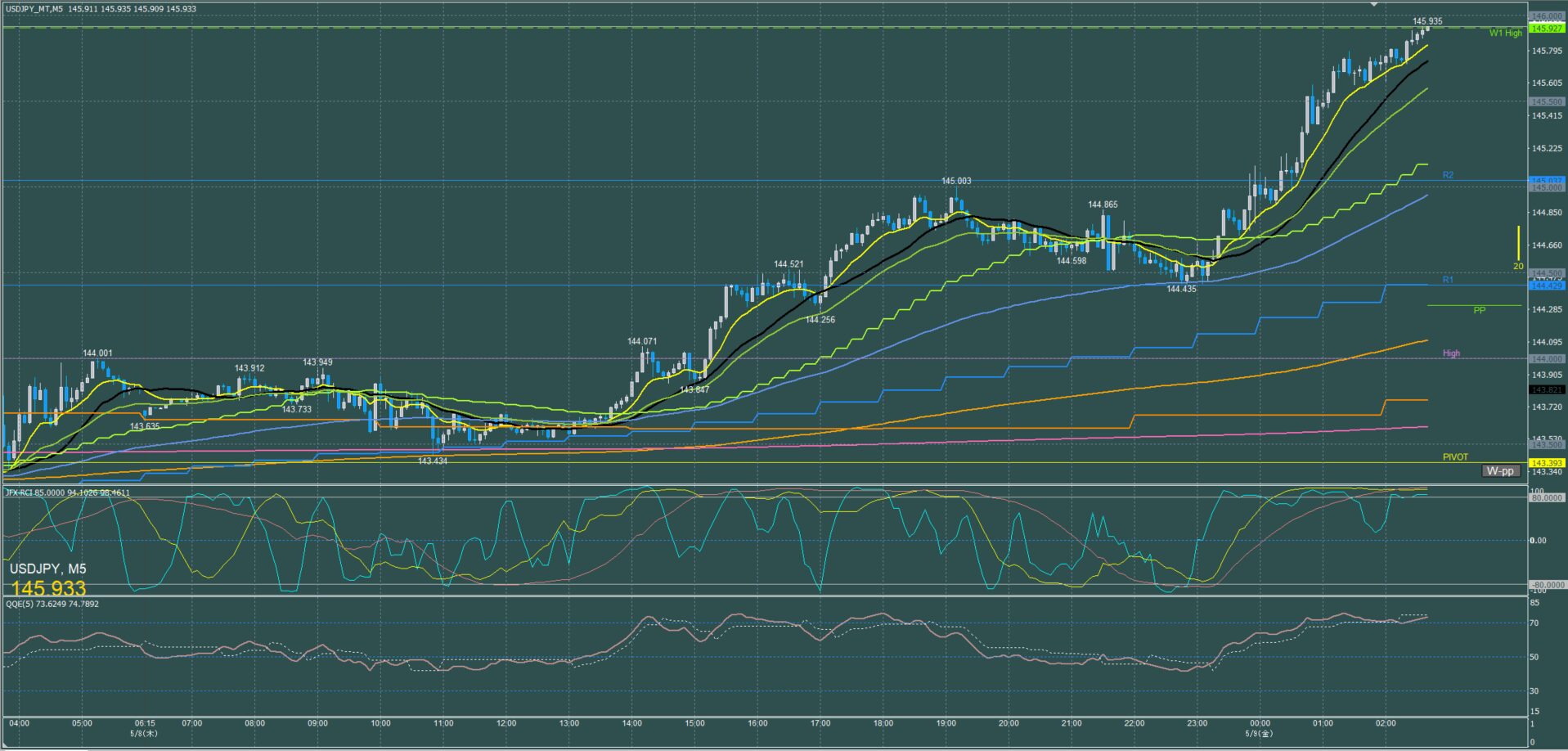1568x751 pixels.
Task: Click the yellow 143.393 price tag
Action: pyautogui.click(x=1547, y=463)
